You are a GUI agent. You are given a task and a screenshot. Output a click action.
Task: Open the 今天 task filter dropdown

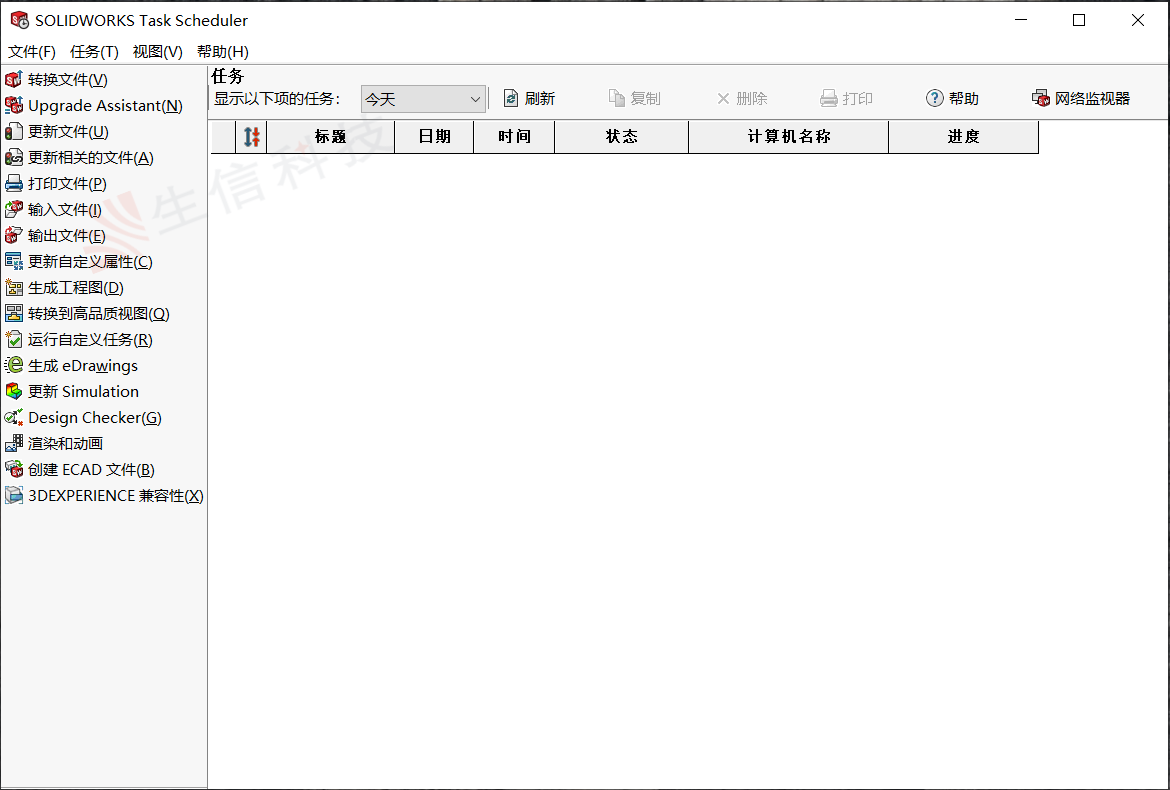423,99
